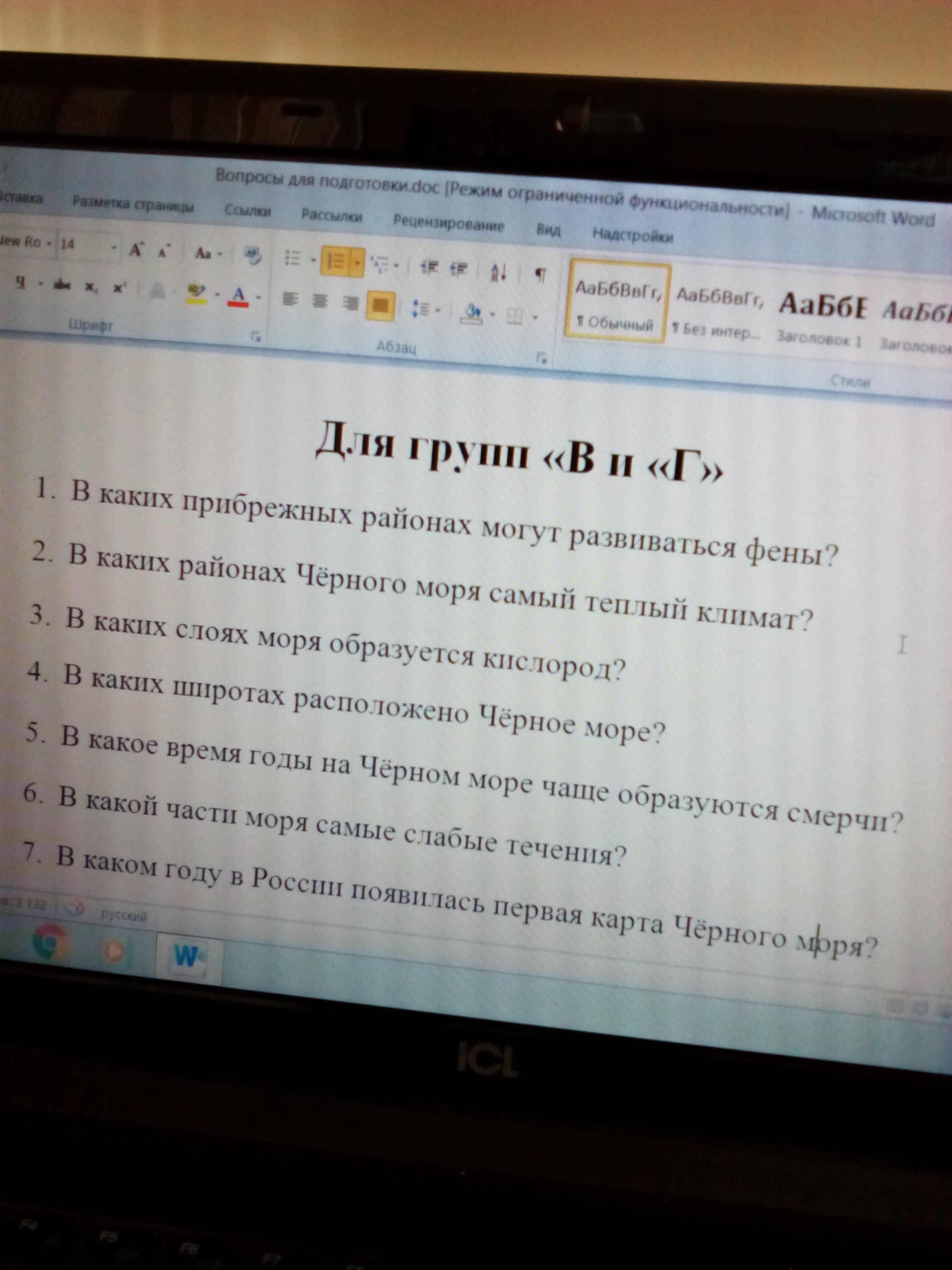Toggle underline formatting (Ч)

coord(20,282)
